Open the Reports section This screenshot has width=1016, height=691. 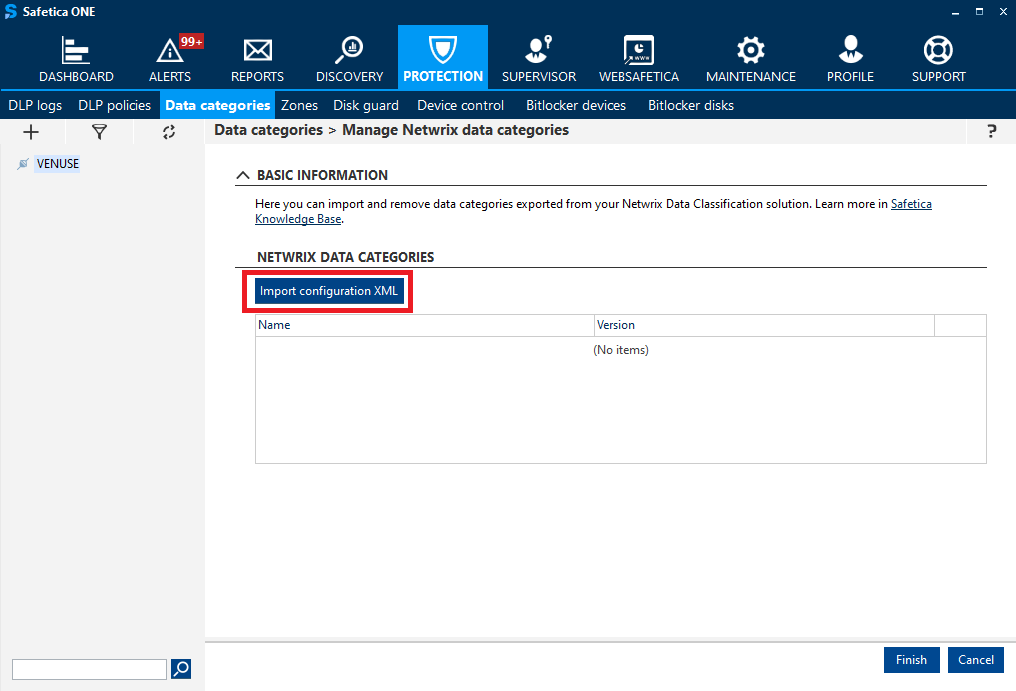pyautogui.click(x=257, y=58)
